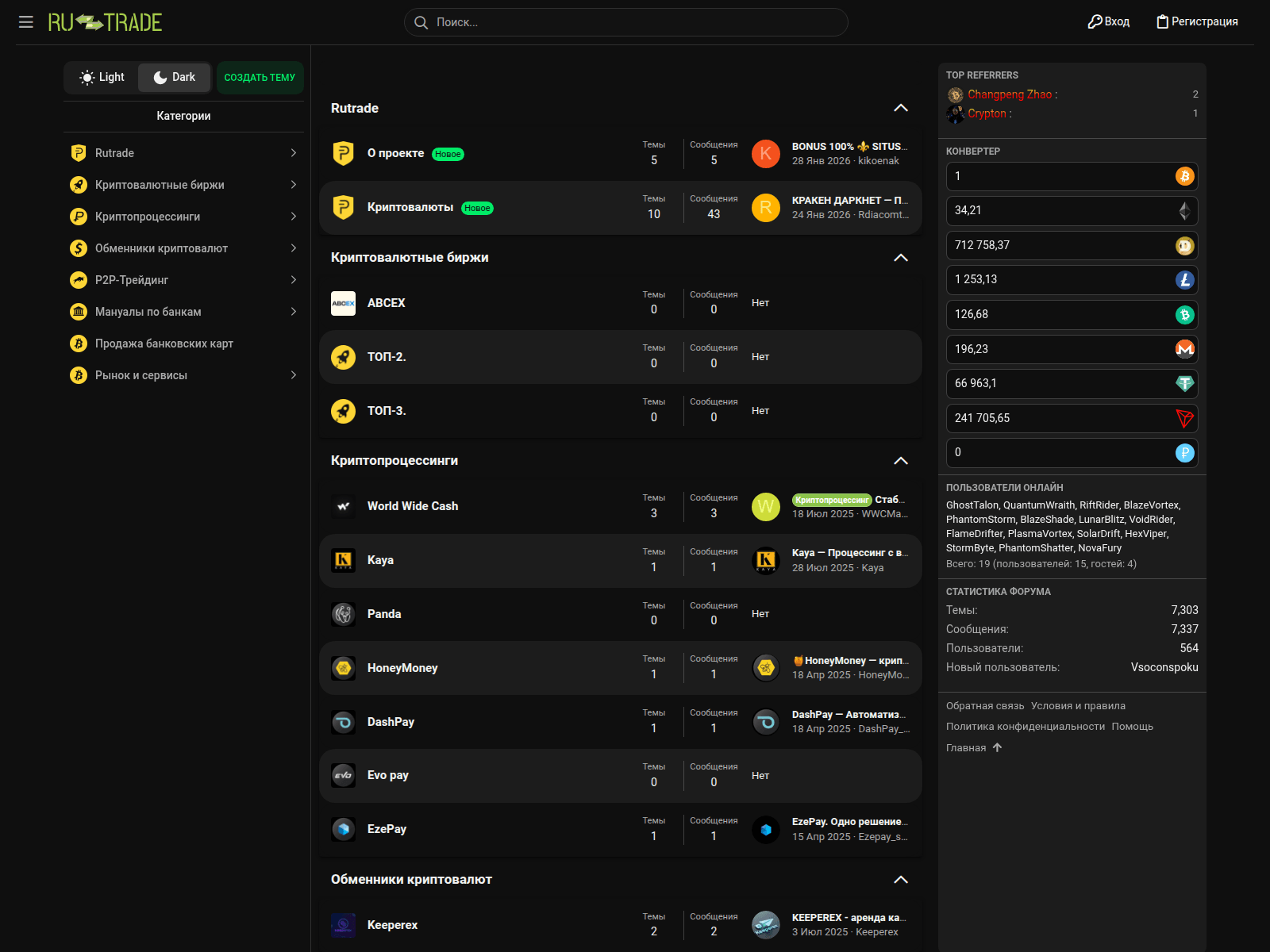Viewport: 1270px width, 952px height.
Task: Collapse the Rutrade section
Action: click(901, 108)
